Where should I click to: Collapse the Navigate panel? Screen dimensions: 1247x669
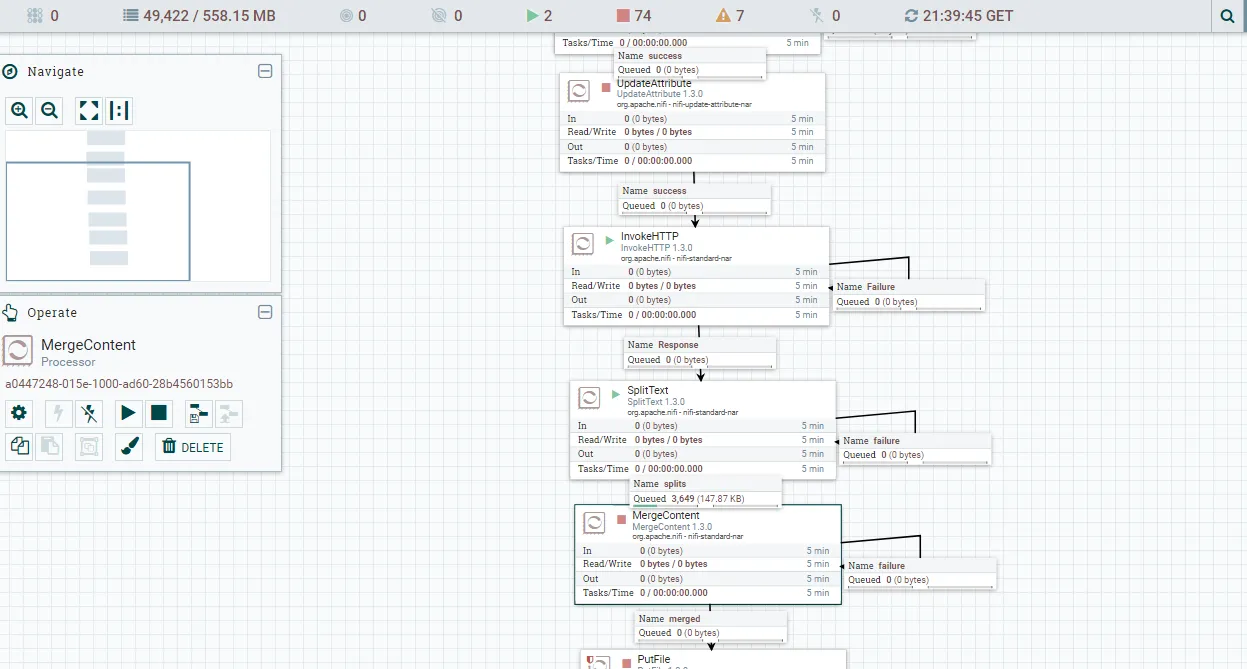[x=265, y=71]
